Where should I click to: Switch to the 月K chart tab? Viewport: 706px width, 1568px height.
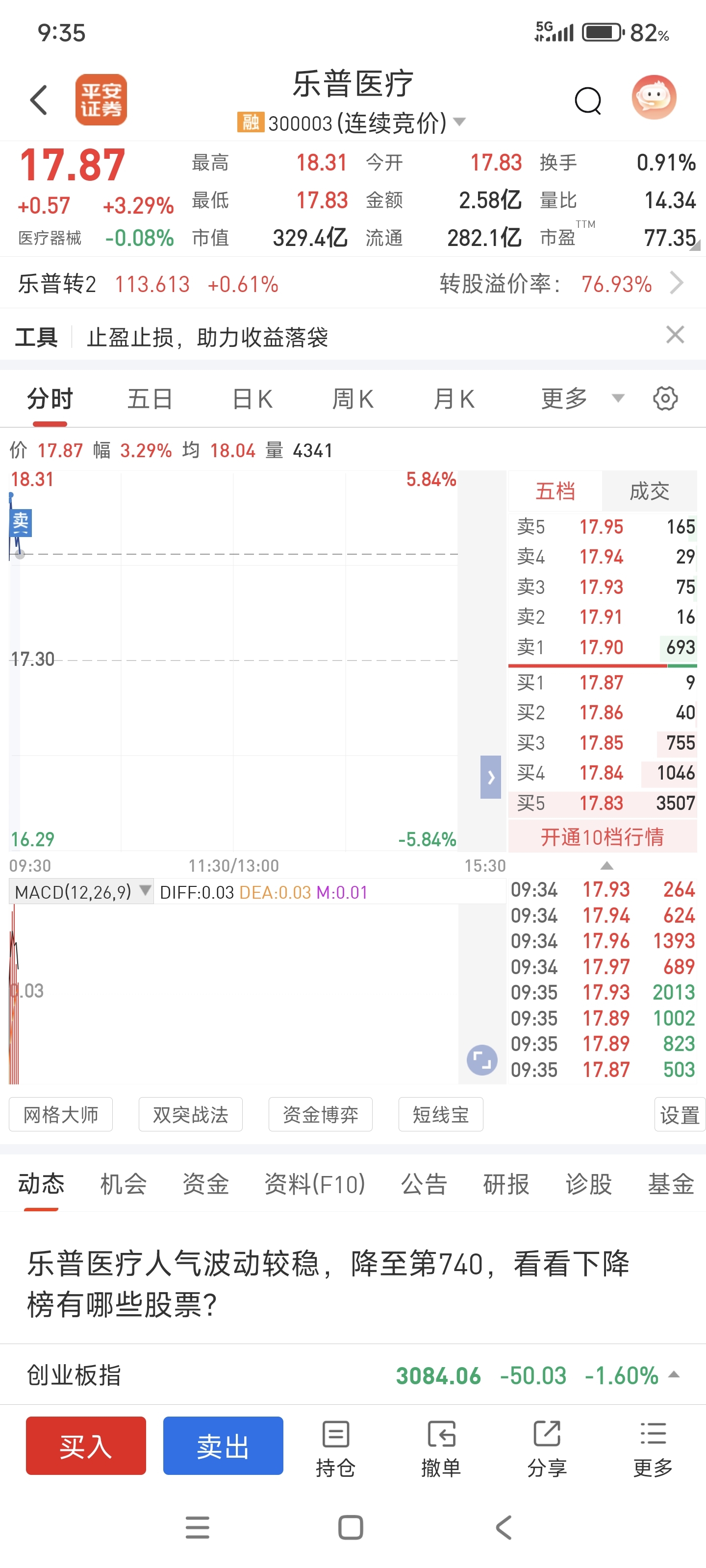click(x=454, y=399)
